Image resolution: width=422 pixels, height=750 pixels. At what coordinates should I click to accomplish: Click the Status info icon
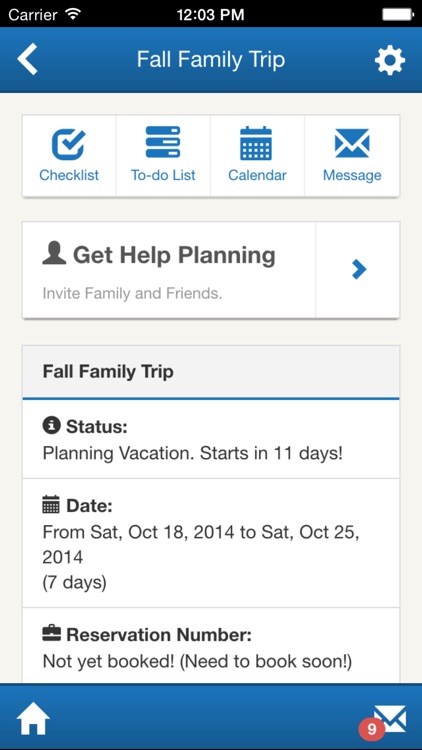51,425
